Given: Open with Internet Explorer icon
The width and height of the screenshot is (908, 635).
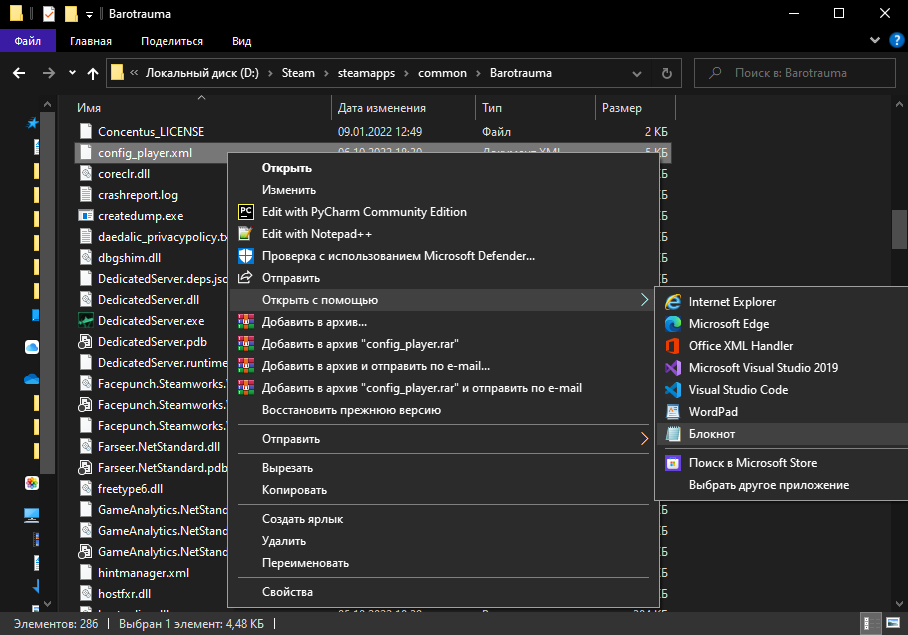Looking at the screenshot, I should [x=673, y=302].
